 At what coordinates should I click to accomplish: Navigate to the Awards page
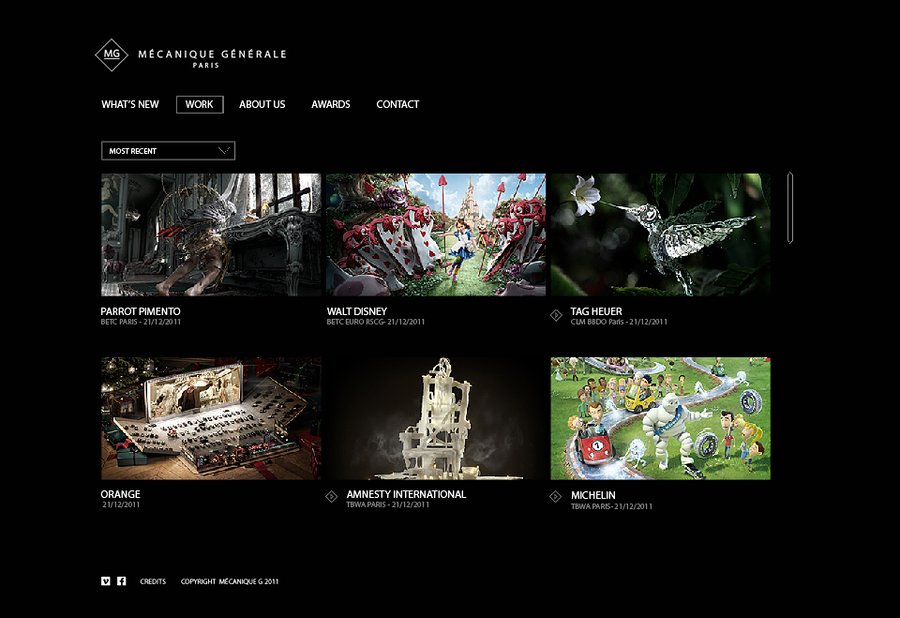point(330,104)
